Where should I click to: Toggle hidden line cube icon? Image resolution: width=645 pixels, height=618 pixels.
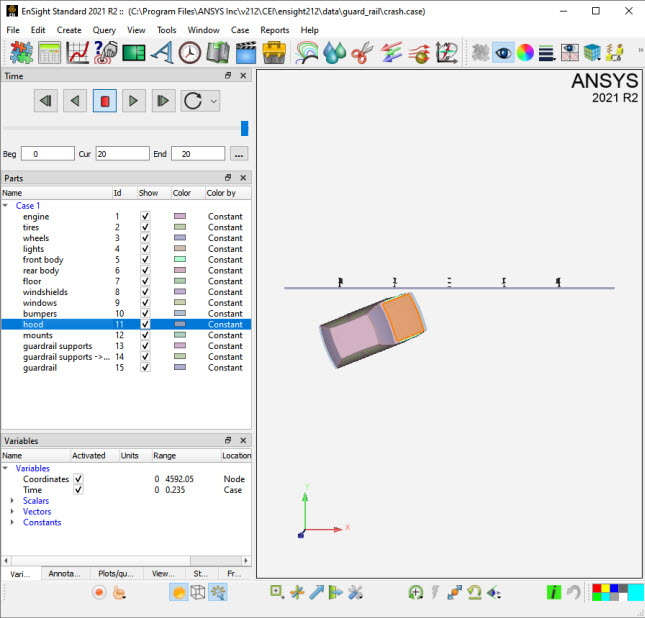pos(198,592)
